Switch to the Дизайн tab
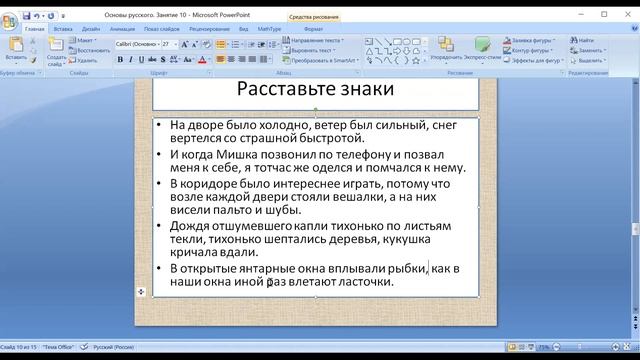Screen dimensions: 640x360 tap(91, 29)
